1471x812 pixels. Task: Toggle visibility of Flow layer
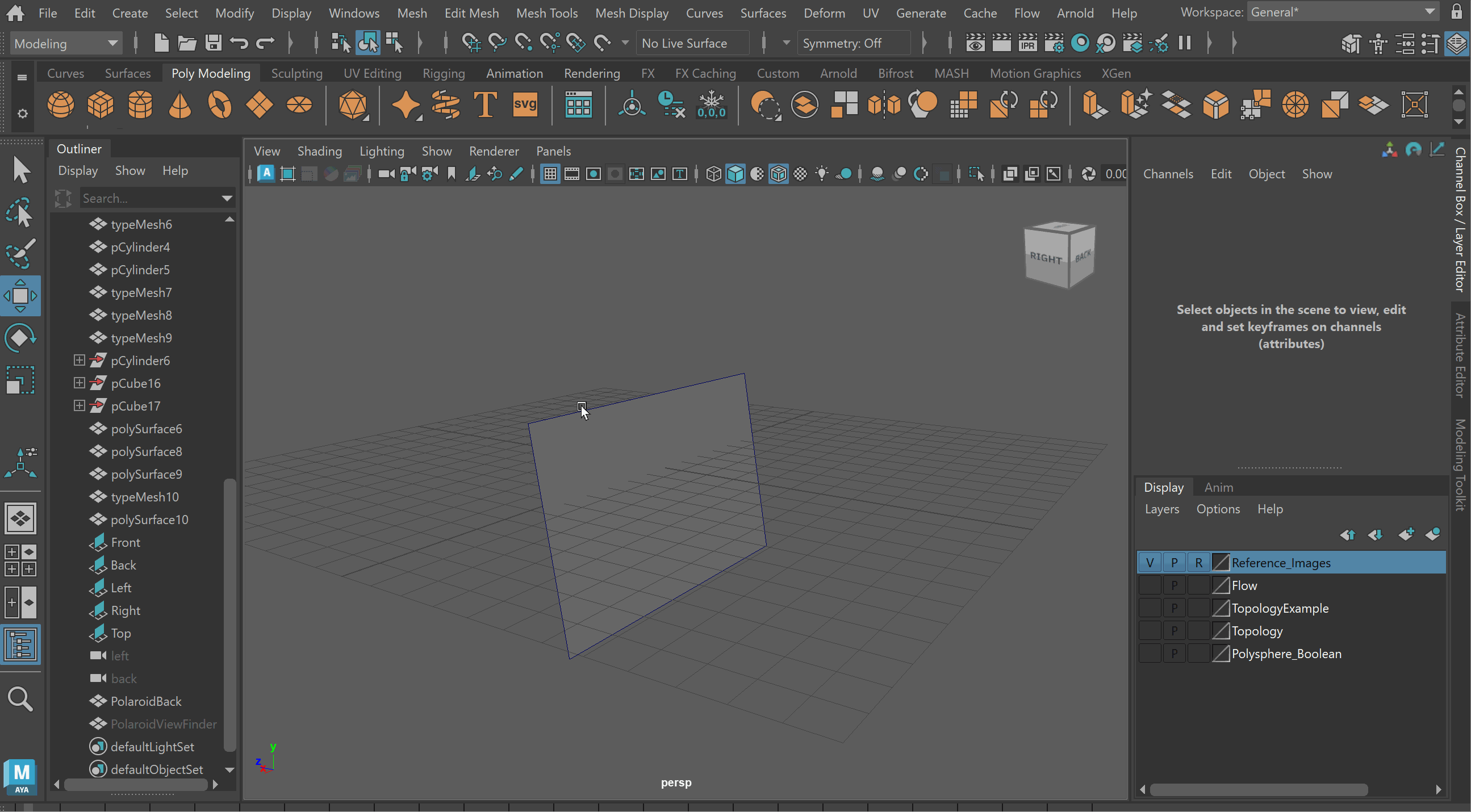[1150, 585]
